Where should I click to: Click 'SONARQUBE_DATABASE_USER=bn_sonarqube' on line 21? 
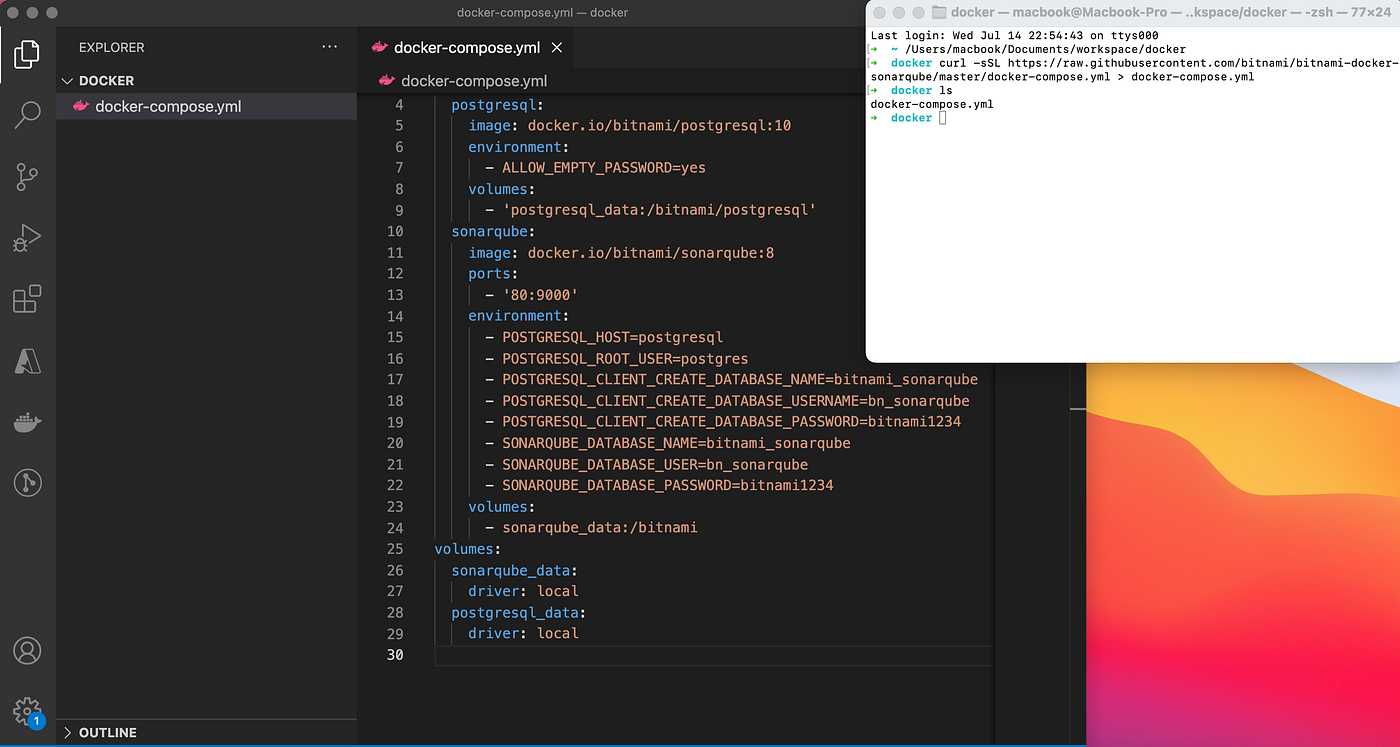[x=655, y=464]
